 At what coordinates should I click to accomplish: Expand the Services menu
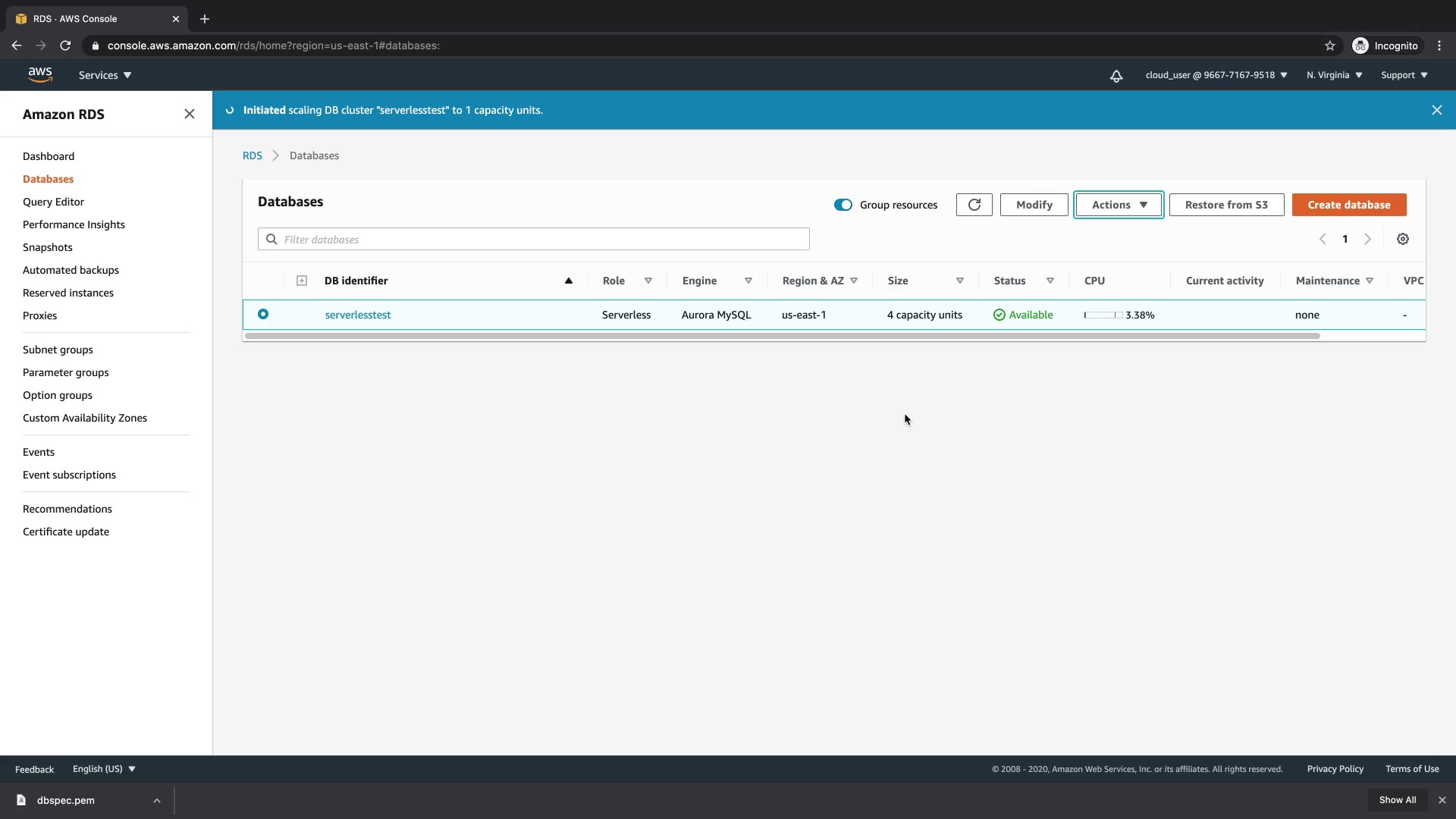[x=105, y=75]
